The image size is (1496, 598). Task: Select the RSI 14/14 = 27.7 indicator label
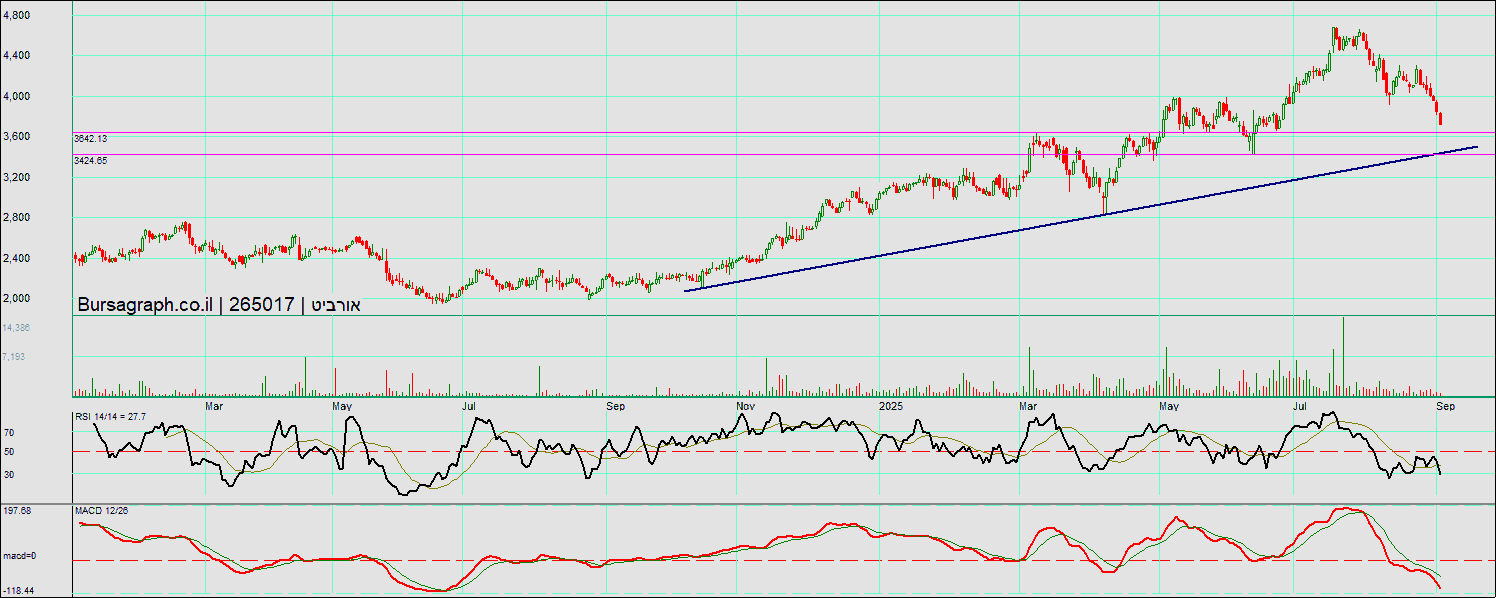point(111,415)
